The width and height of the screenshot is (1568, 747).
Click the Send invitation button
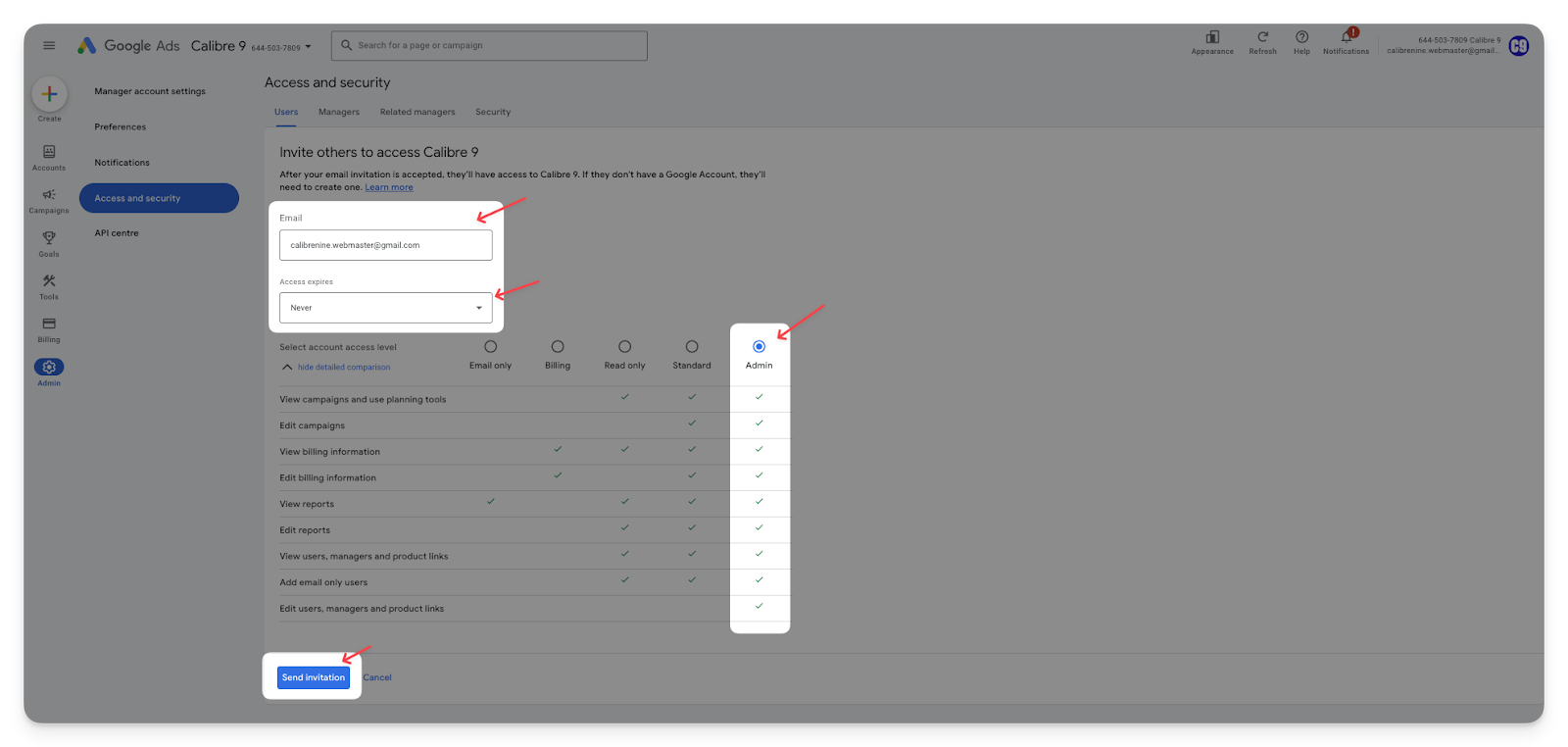click(x=314, y=677)
